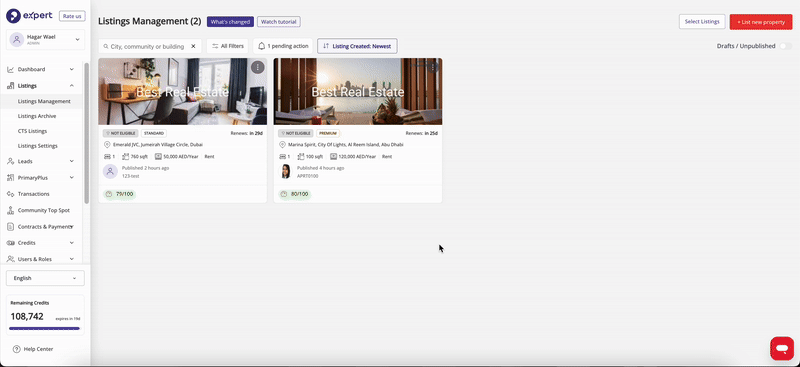
Task: Click the List new property button
Action: coord(761,22)
